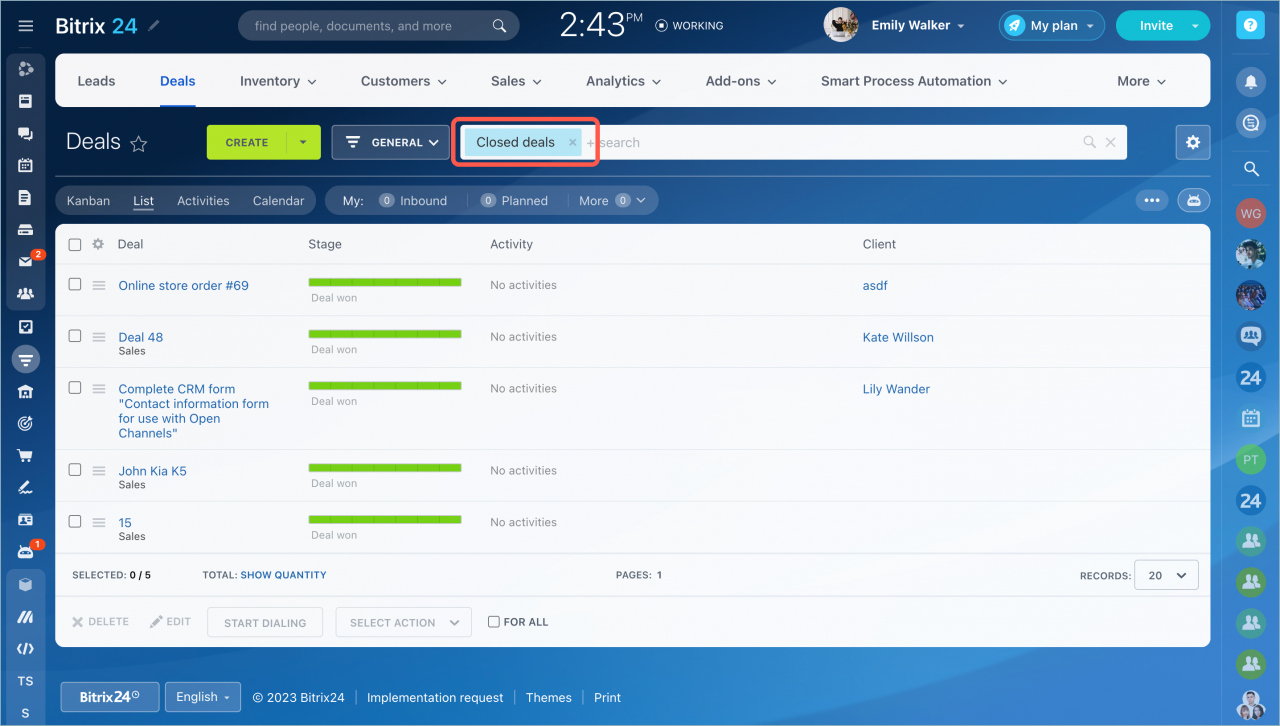This screenshot has height=726, width=1280.
Task: Click the right sidebar search magnifier
Action: pos(1250,170)
